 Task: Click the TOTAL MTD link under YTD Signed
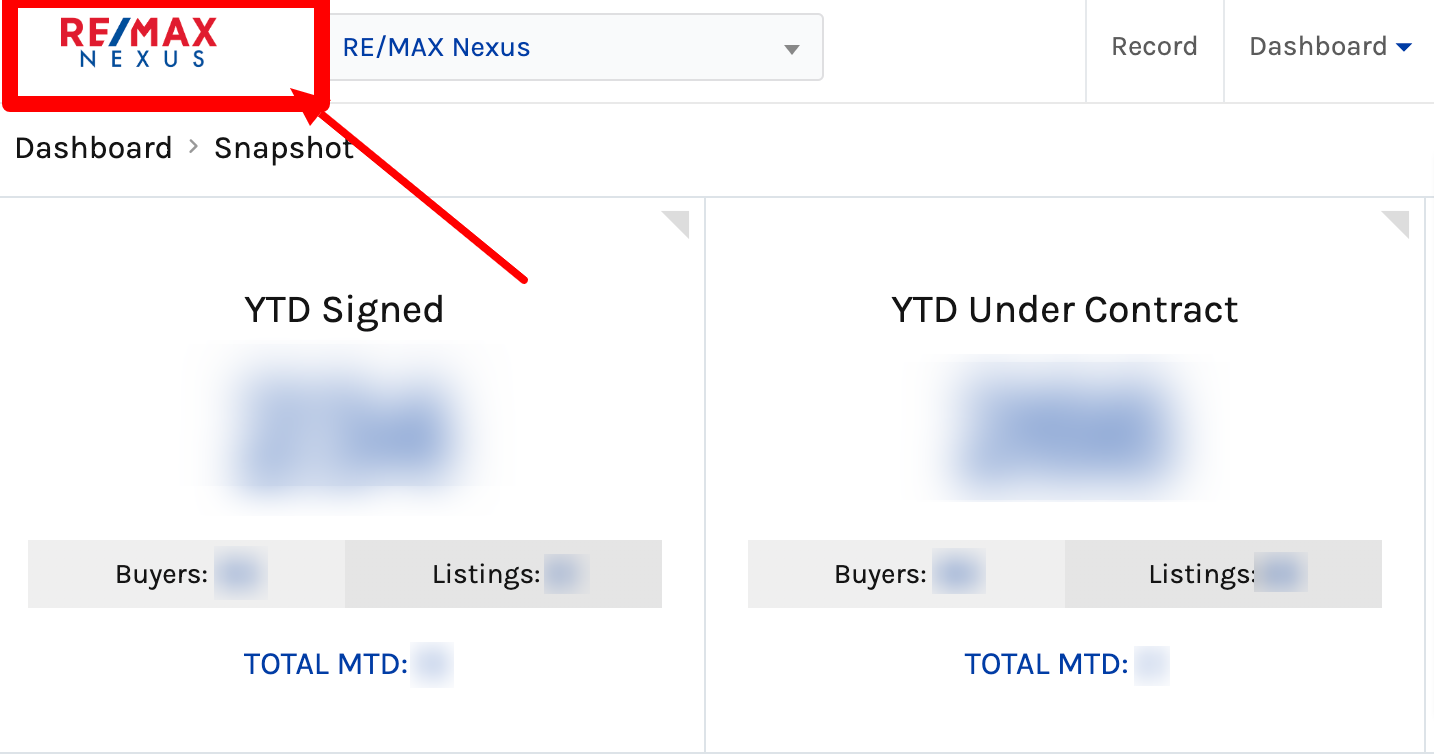[346, 663]
